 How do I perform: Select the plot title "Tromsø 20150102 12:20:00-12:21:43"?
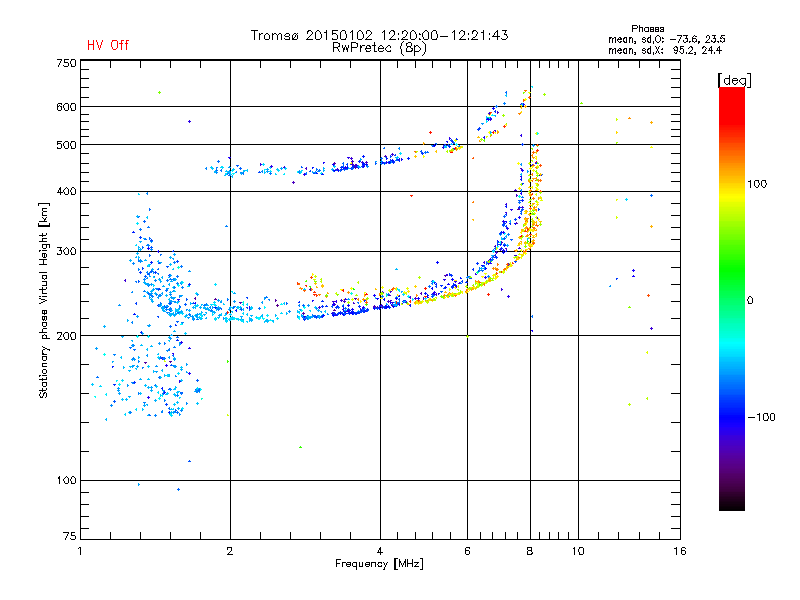[379, 35]
